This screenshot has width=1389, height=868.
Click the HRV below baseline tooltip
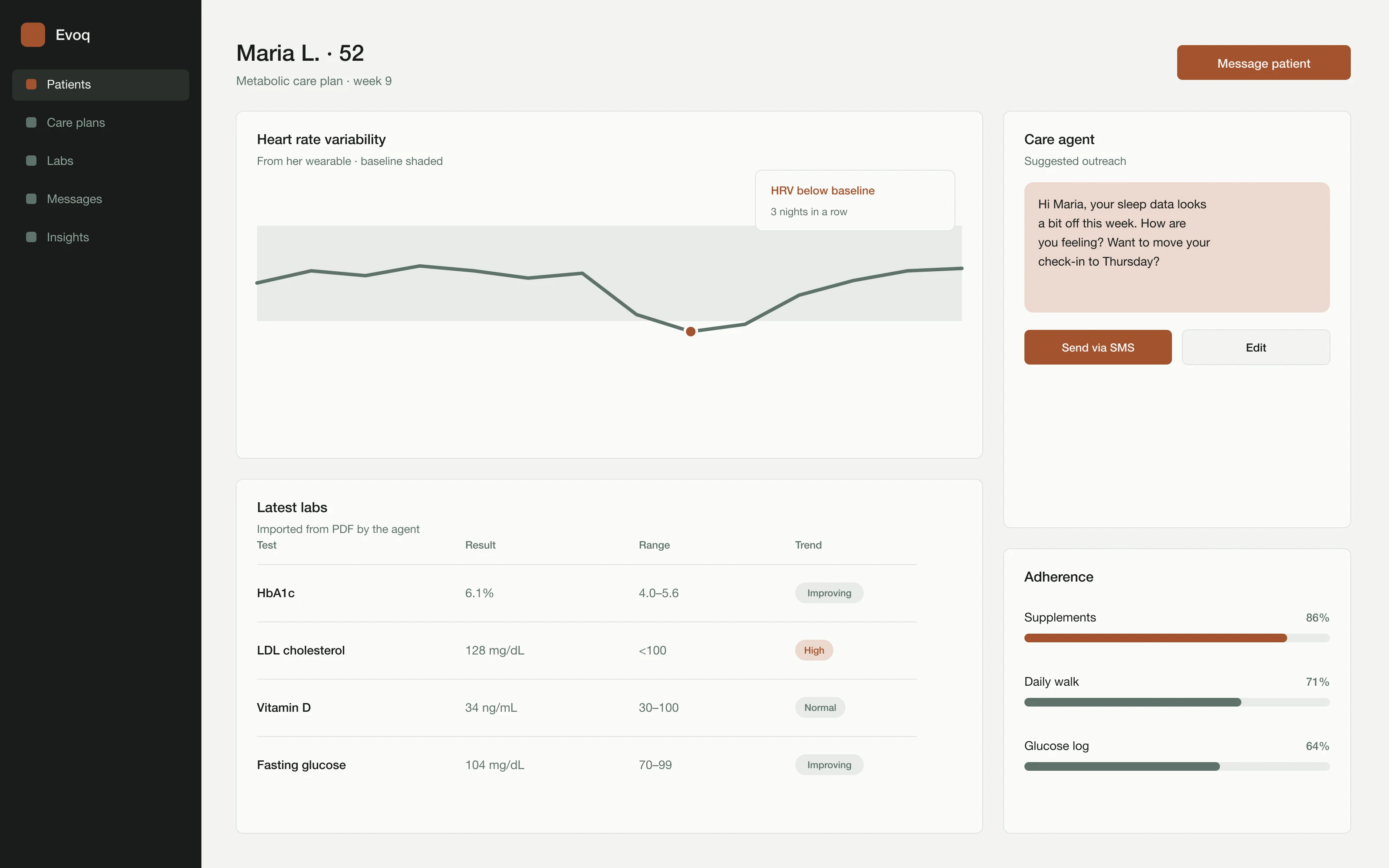click(x=855, y=201)
